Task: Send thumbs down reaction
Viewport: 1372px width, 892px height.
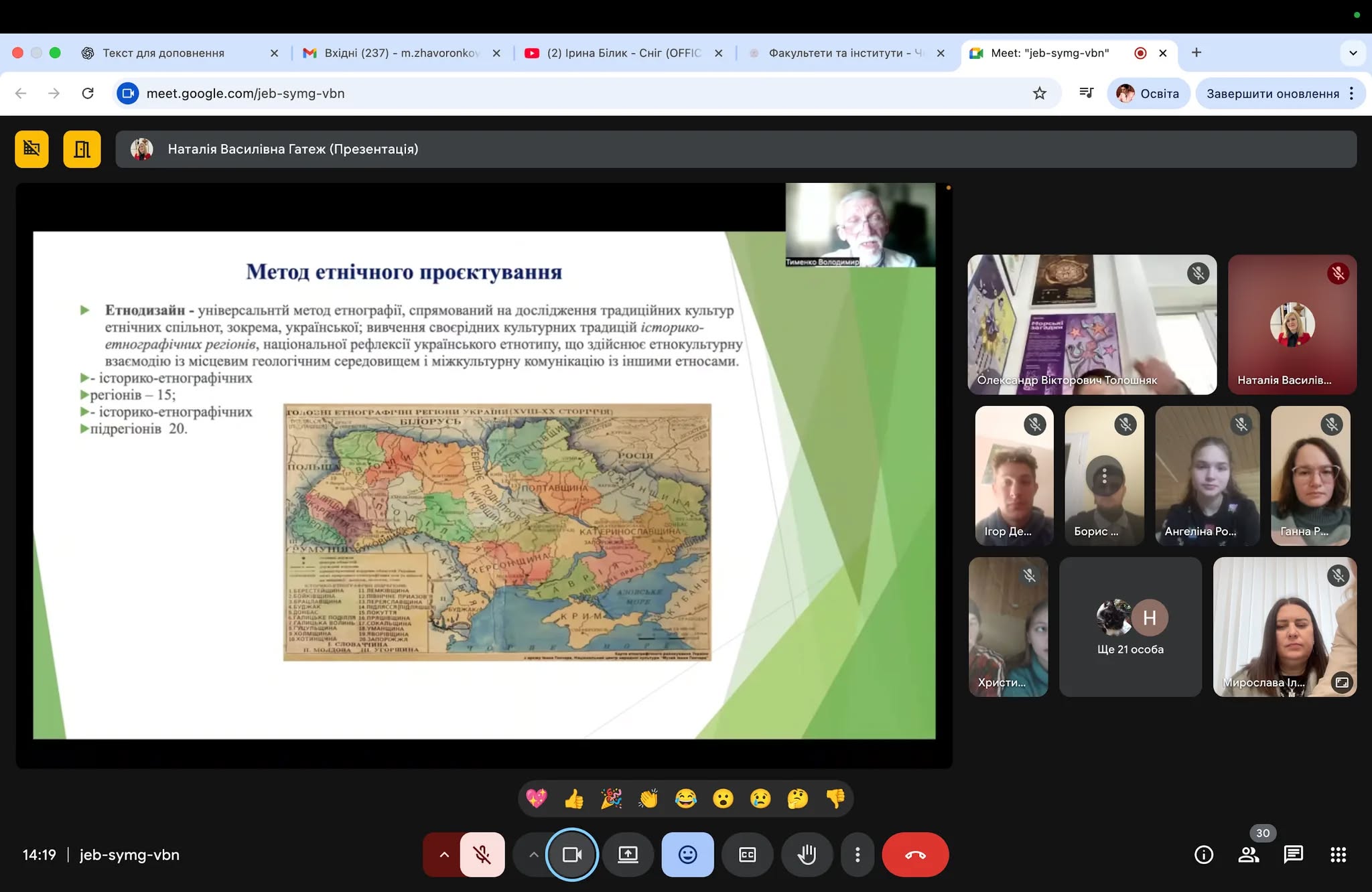Action: [835, 798]
